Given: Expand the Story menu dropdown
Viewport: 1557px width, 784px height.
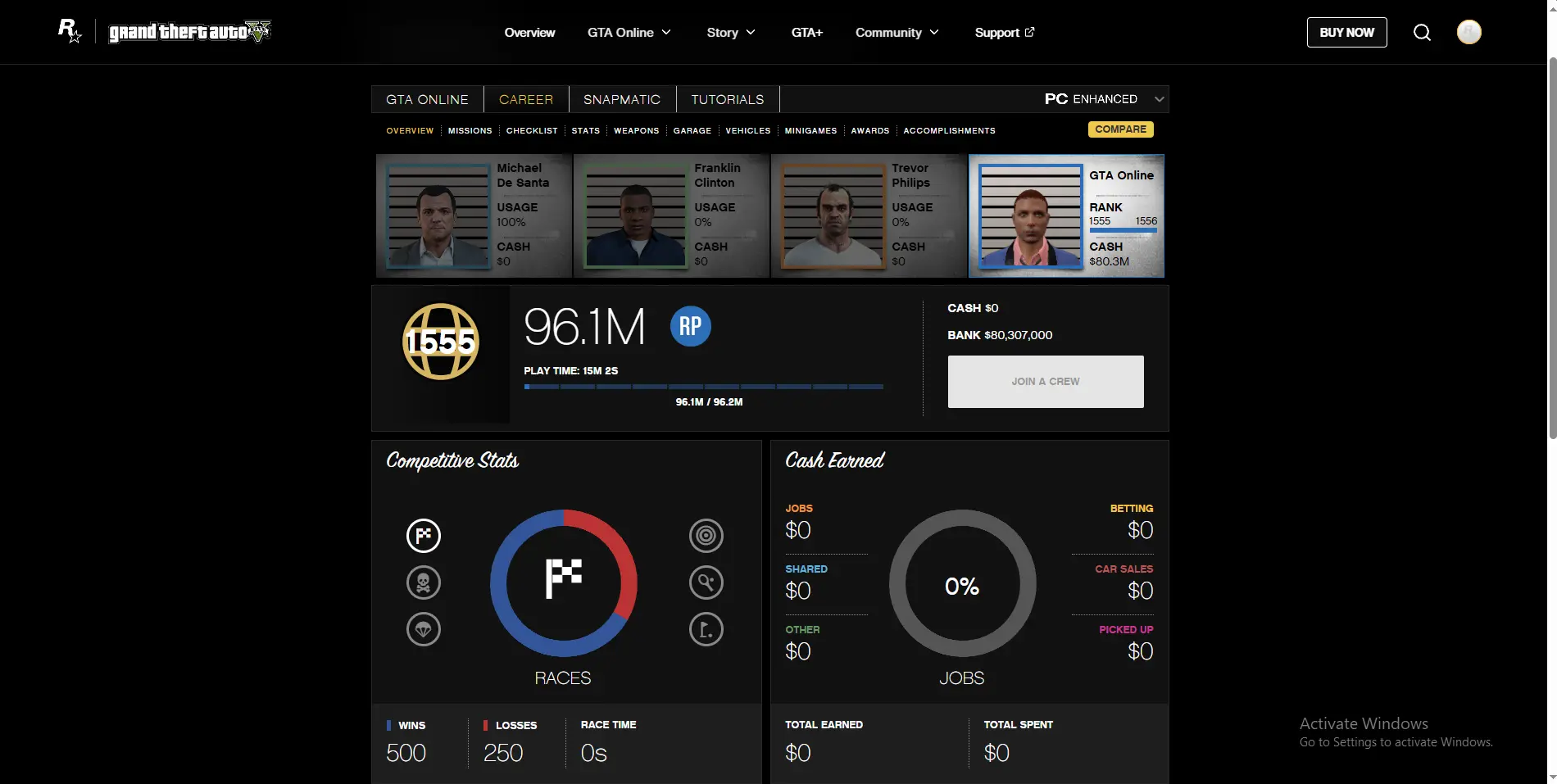Looking at the screenshot, I should tap(730, 33).
